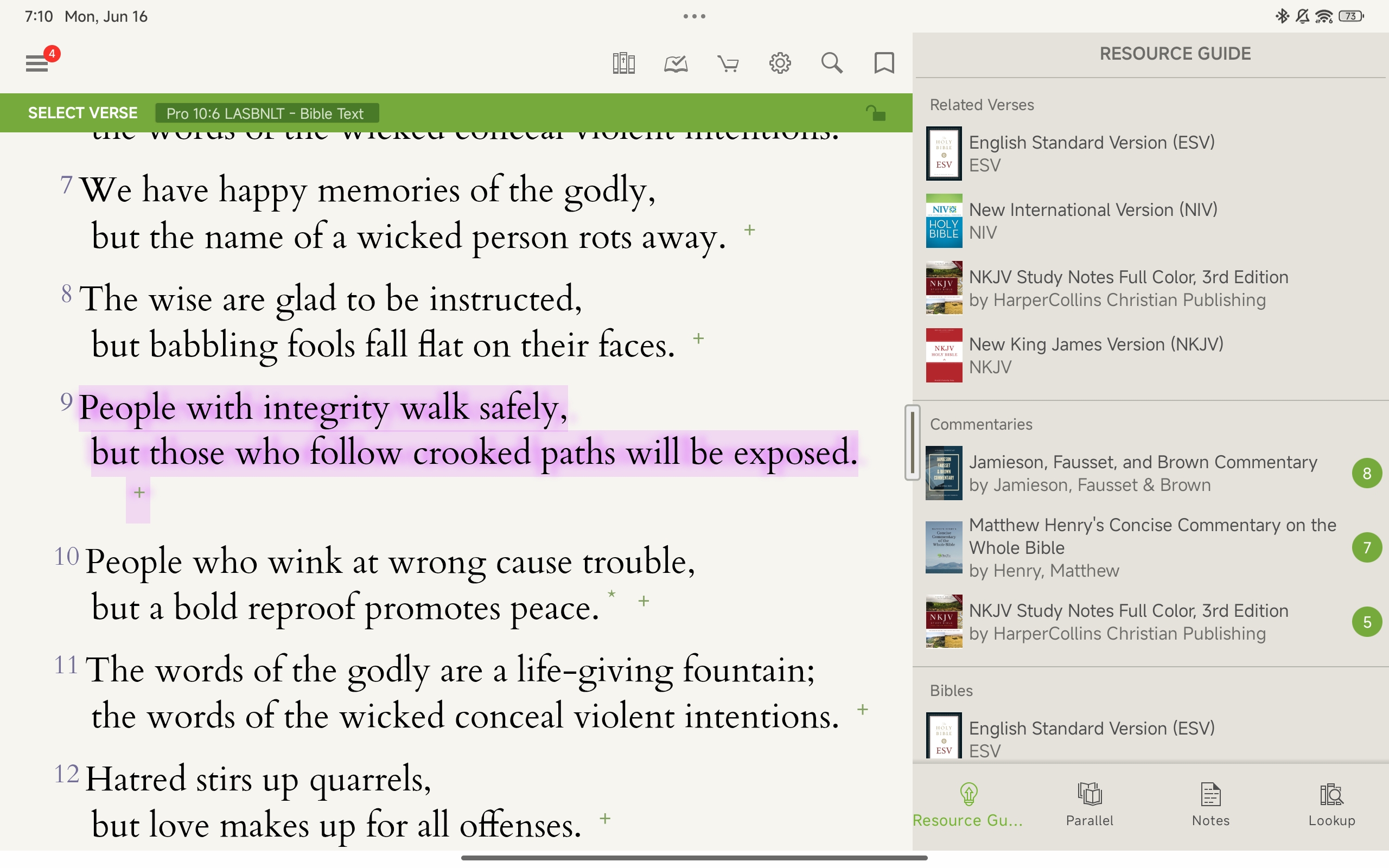Screen dimensions: 1389x868
Task: Open English Standard Version under Related Verses
Action: point(1091,154)
